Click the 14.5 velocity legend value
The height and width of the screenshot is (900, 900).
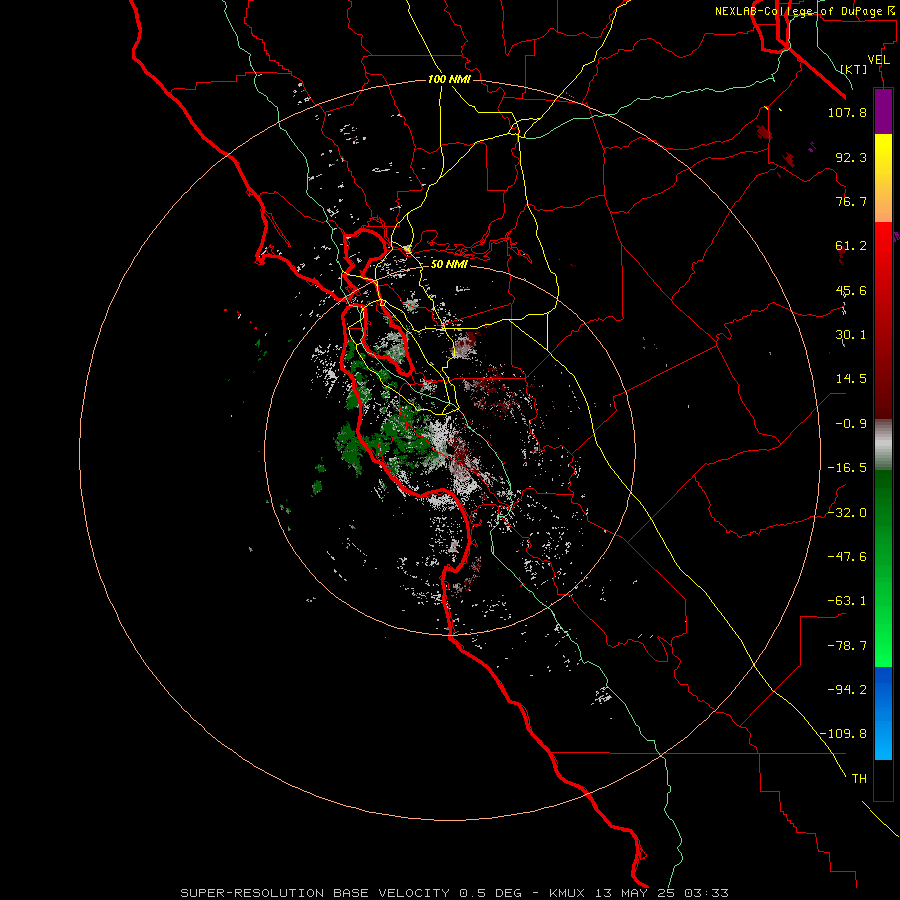pos(851,379)
